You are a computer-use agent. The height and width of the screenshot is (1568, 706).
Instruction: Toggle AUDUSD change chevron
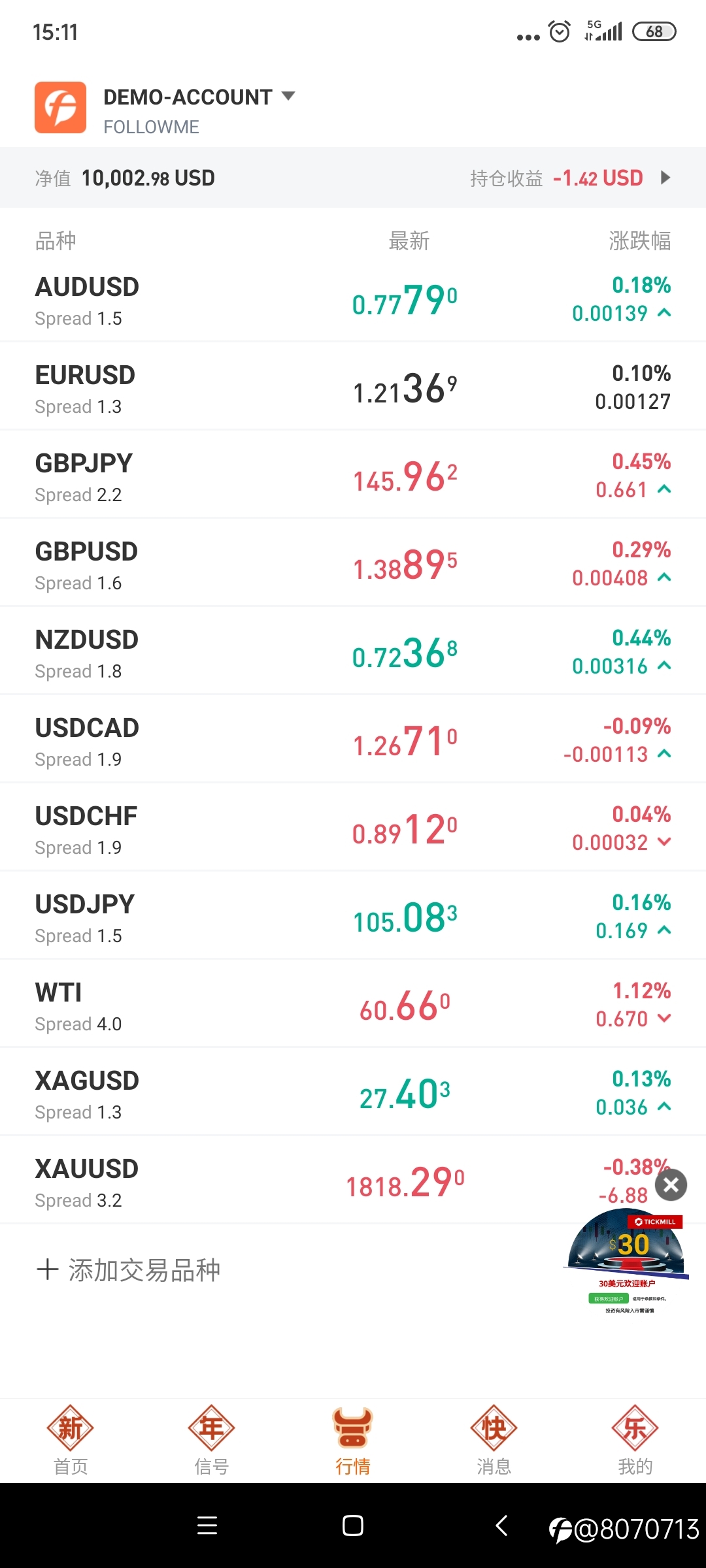tap(664, 314)
